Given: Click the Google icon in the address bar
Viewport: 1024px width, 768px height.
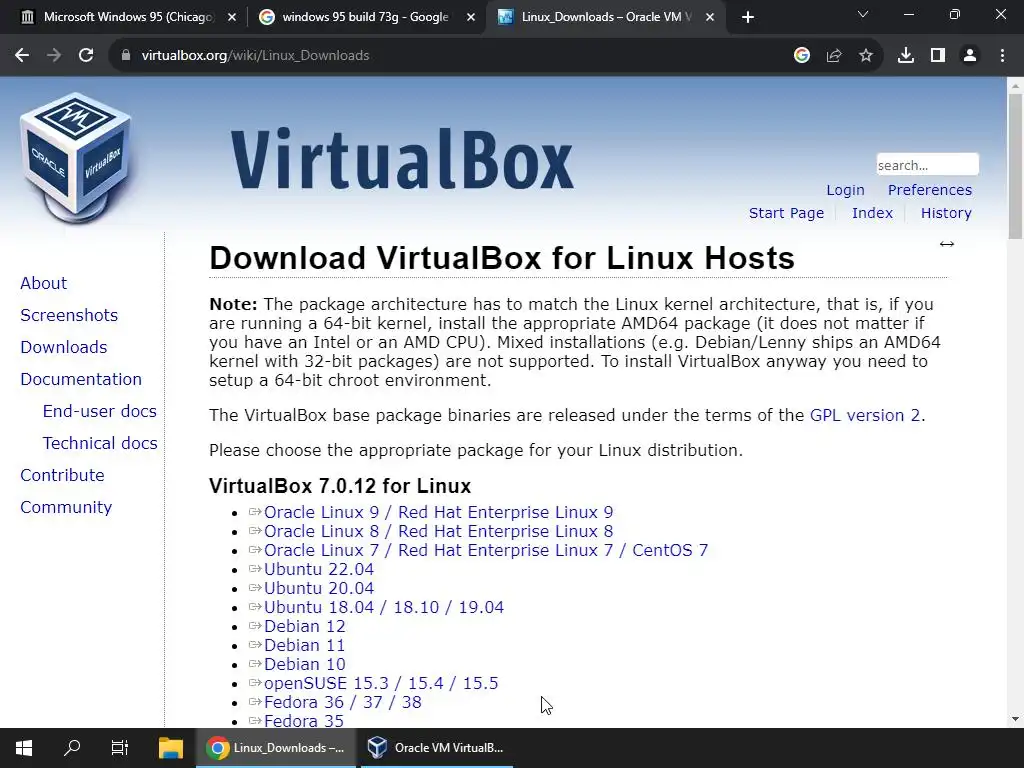Looking at the screenshot, I should click(x=802, y=56).
